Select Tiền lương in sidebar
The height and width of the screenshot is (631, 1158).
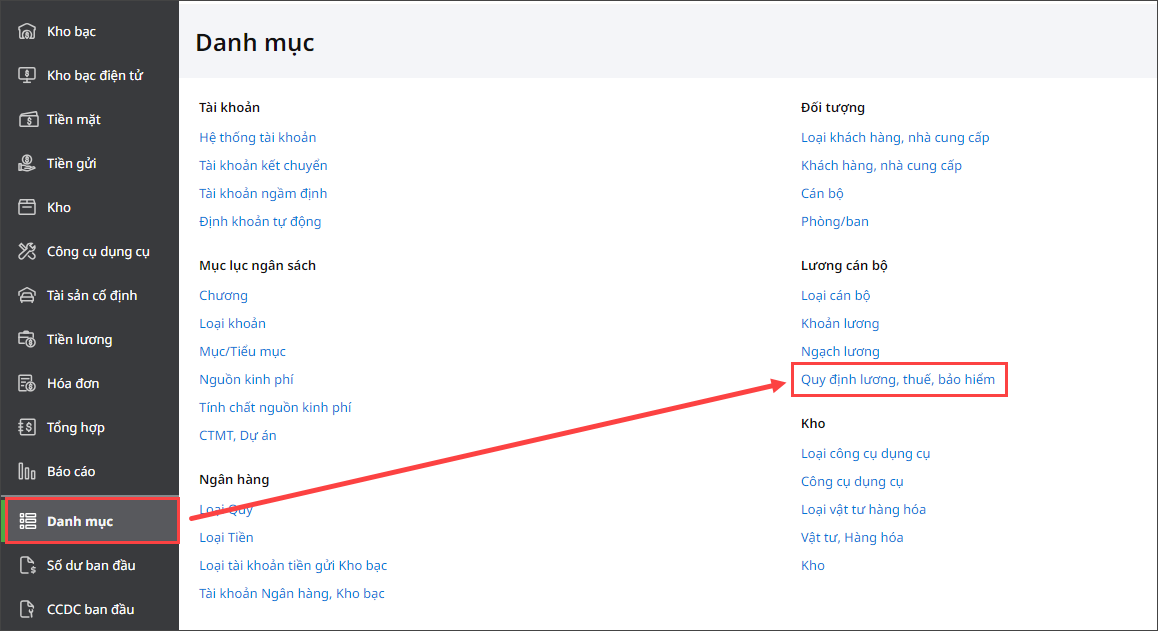tap(80, 339)
